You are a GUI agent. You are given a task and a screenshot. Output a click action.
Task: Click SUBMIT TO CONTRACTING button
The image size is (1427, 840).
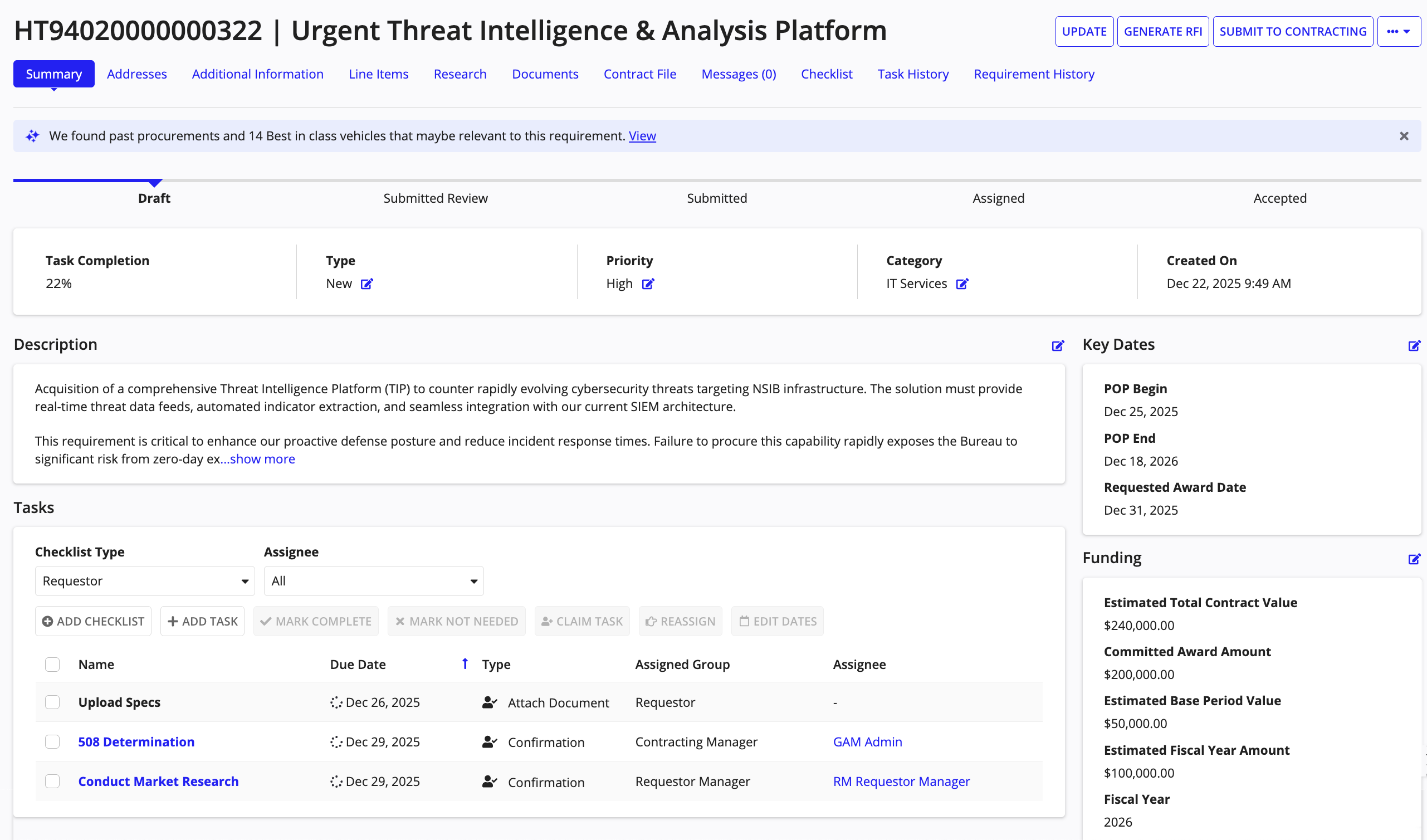(x=1292, y=32)
